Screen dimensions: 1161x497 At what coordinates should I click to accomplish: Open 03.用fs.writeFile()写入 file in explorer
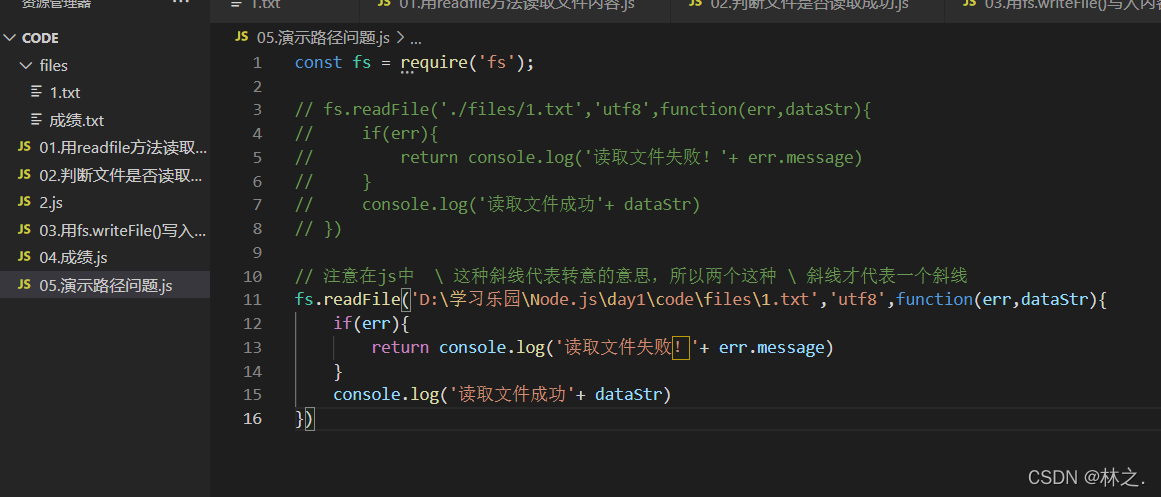click(x=122, y=230)
